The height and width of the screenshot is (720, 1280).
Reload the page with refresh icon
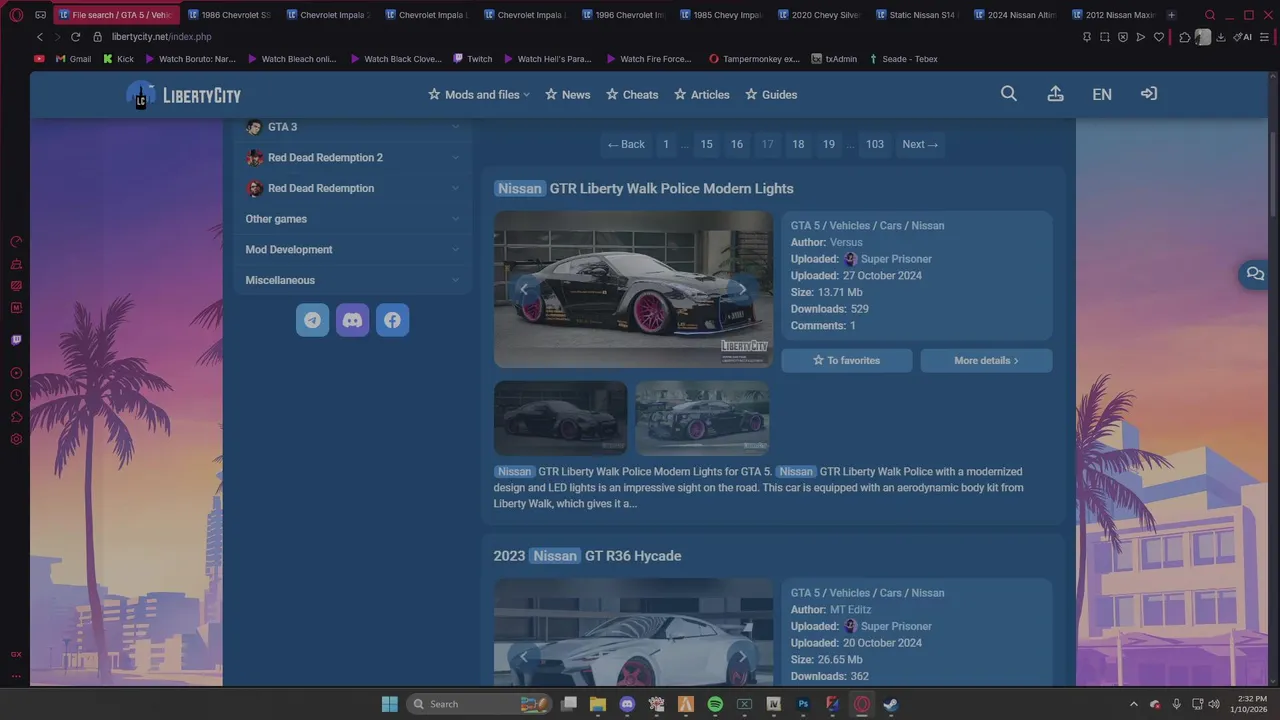tap(75, 37)
